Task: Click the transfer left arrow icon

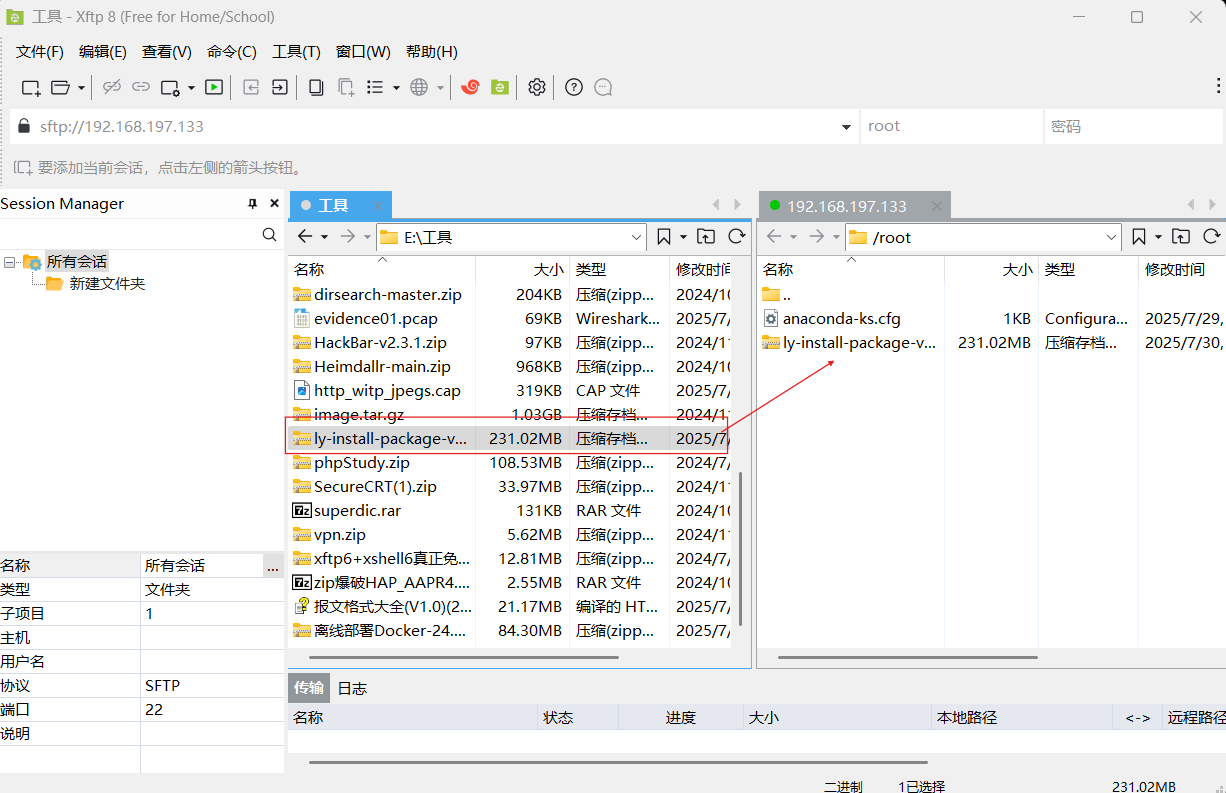Action: 251,88
